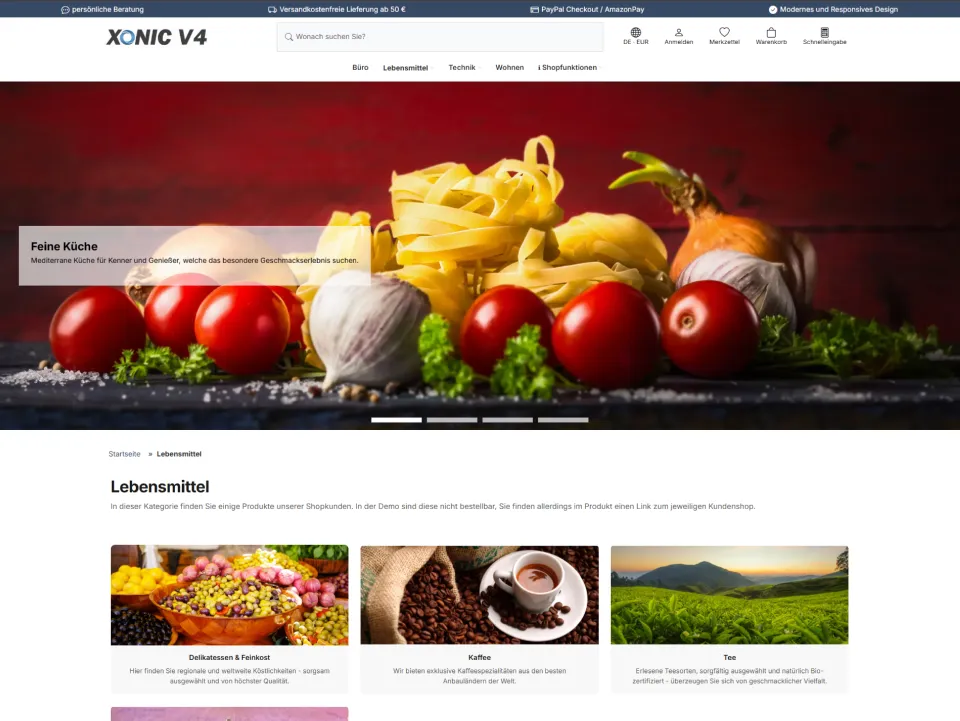The width and height of the screenshot is (960, 721).
Task: Jump to the third hero carousel slide
Action: point(508,420)
